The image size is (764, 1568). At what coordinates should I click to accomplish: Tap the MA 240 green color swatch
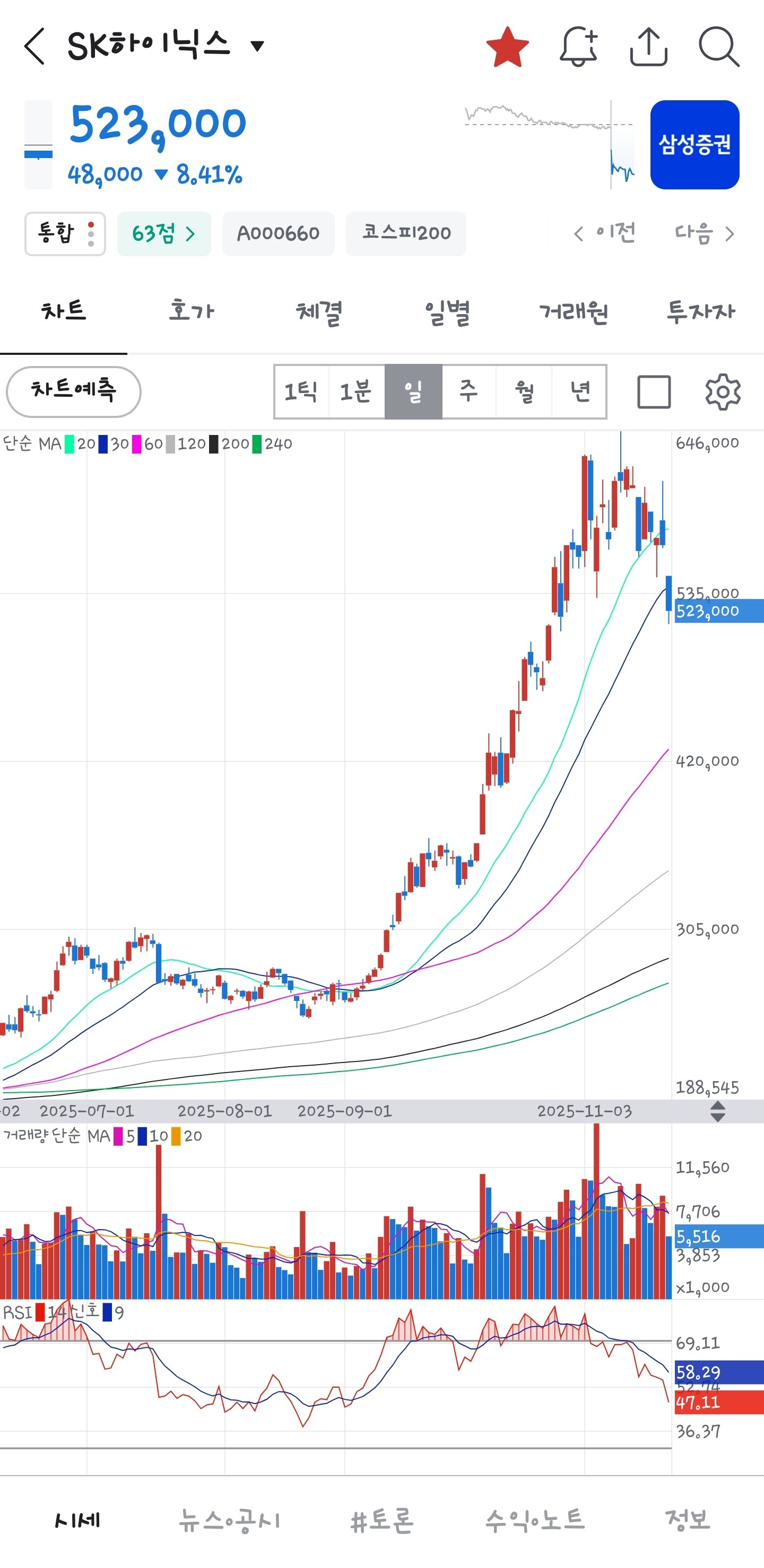(x=257, y=444)
